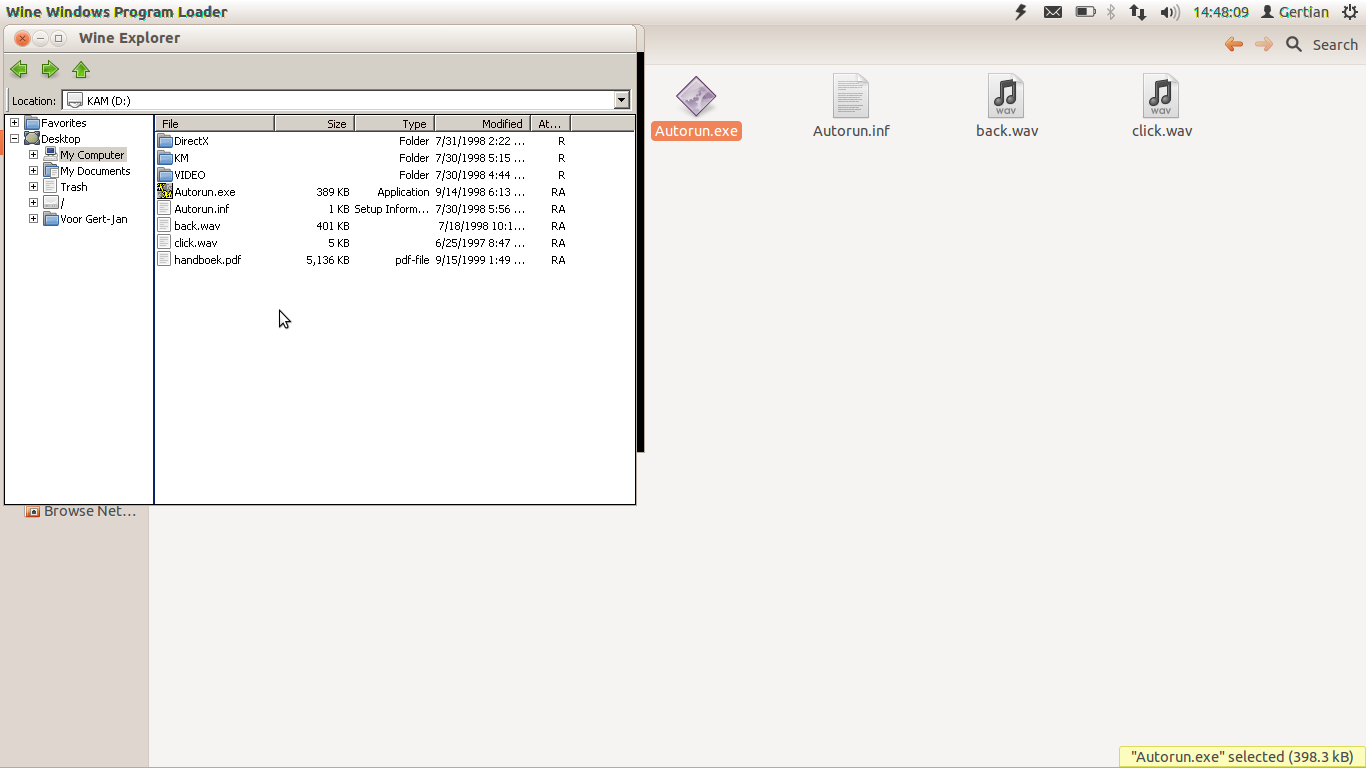1366x768 pixels.
Task: Click the green forward arrow in Wine Explorer
Action: click(50, 69)
